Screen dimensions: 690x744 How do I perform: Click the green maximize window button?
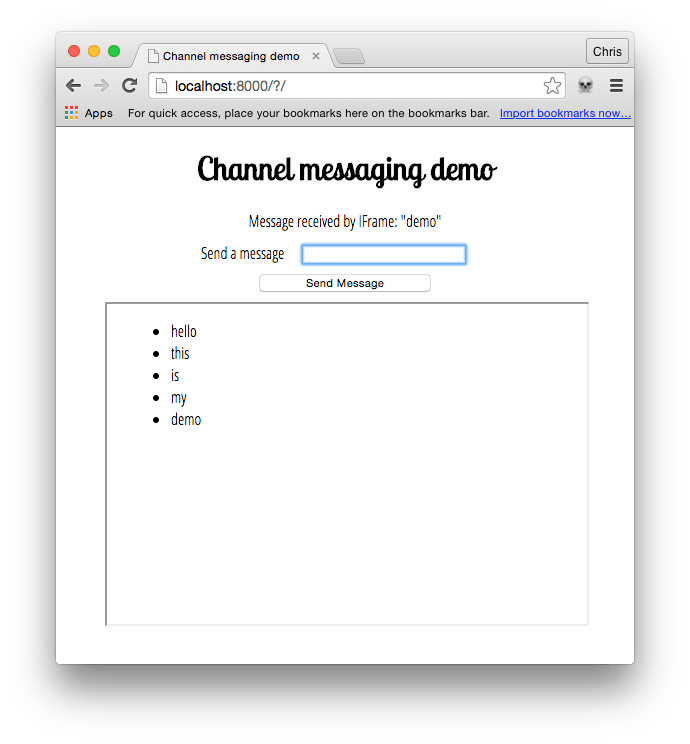(114, 51)
